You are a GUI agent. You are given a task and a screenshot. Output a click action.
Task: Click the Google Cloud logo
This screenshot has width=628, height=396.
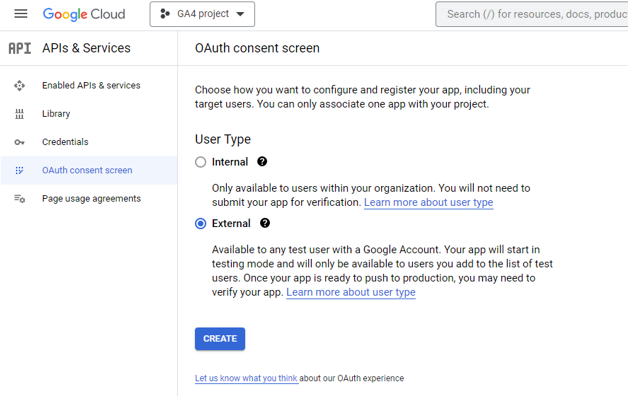point(84,14)
